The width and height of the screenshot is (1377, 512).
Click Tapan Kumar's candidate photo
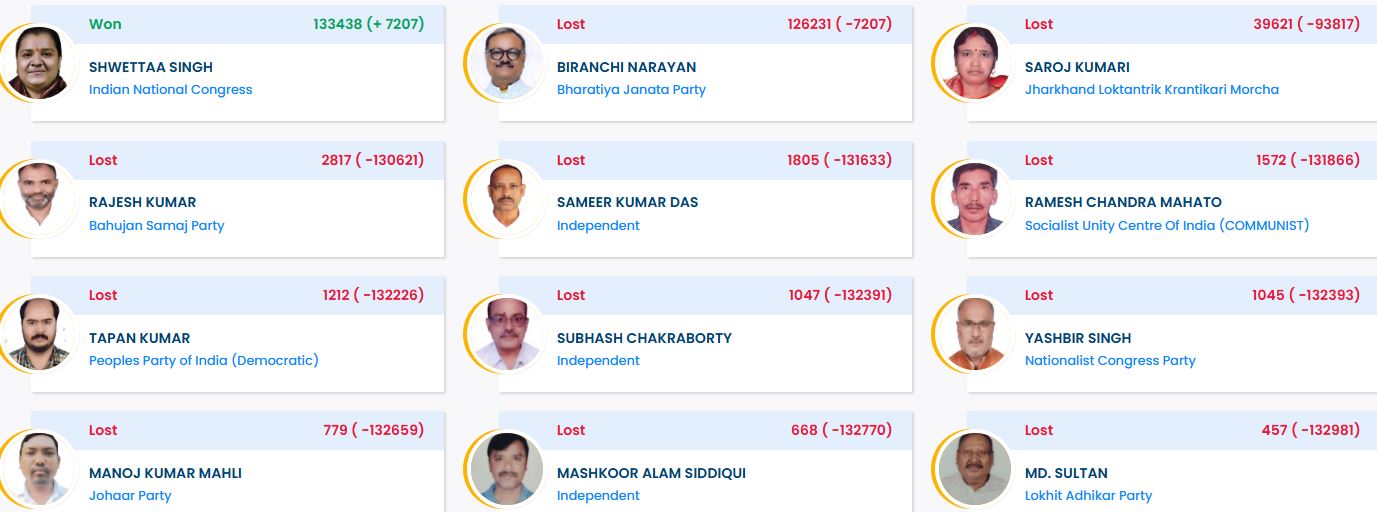click(40, 333)
